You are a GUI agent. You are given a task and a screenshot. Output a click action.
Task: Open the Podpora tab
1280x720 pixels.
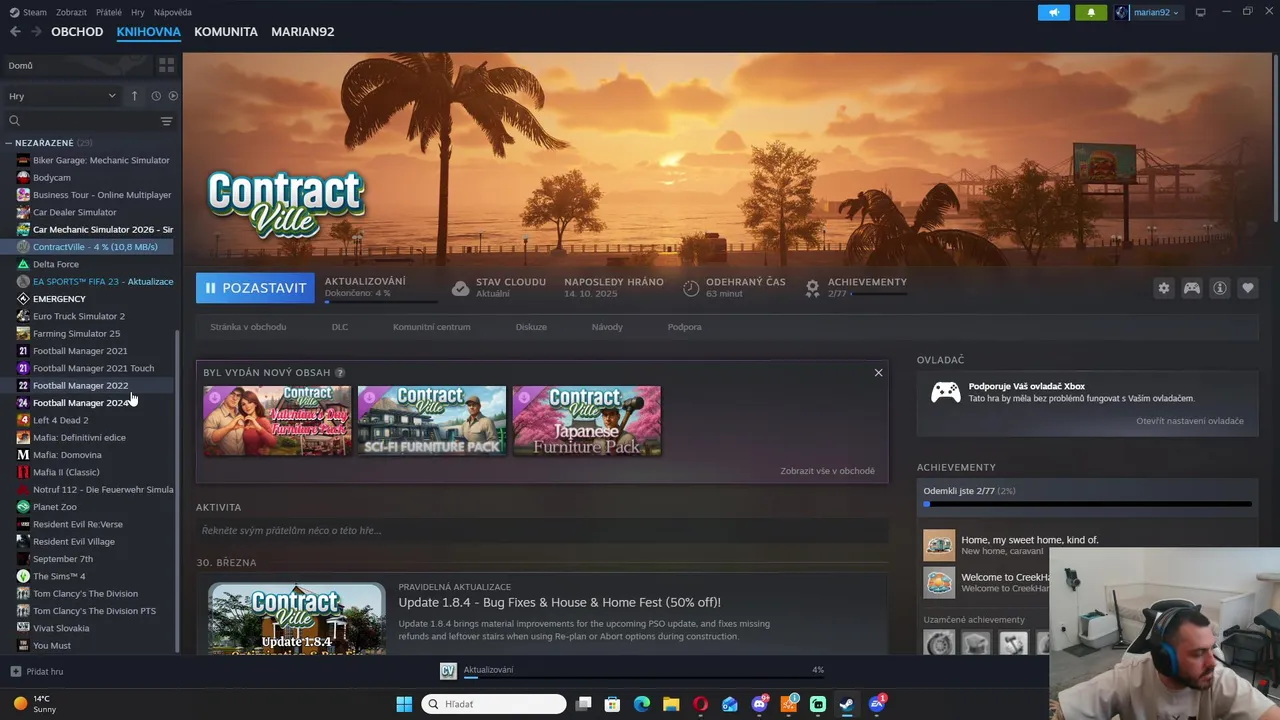pyautogui.click(x=685, y=327)
